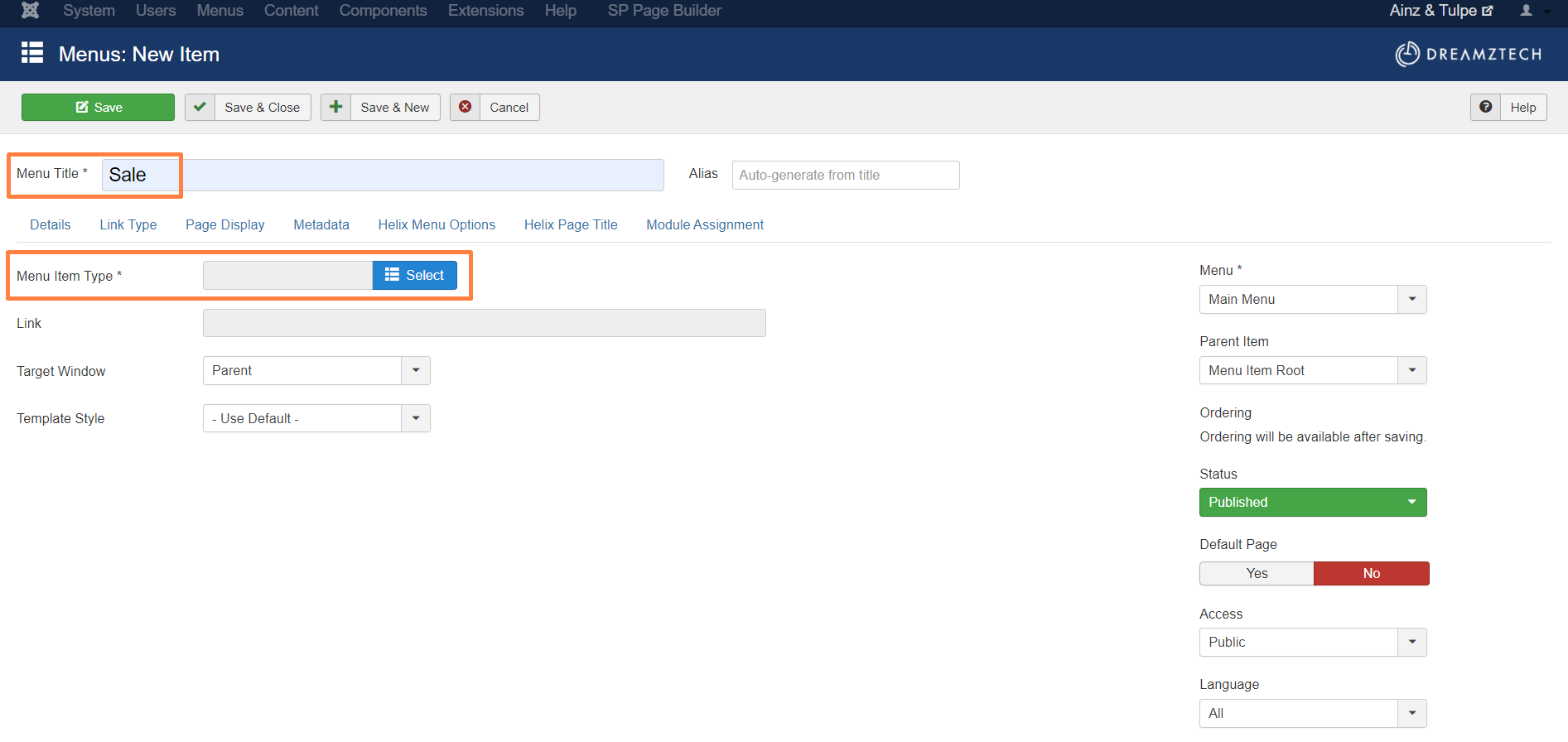The width and height of the screenshot is (1568, 742).
Task: Switch to the Metadata tab
Action: [x=321, y=224]
